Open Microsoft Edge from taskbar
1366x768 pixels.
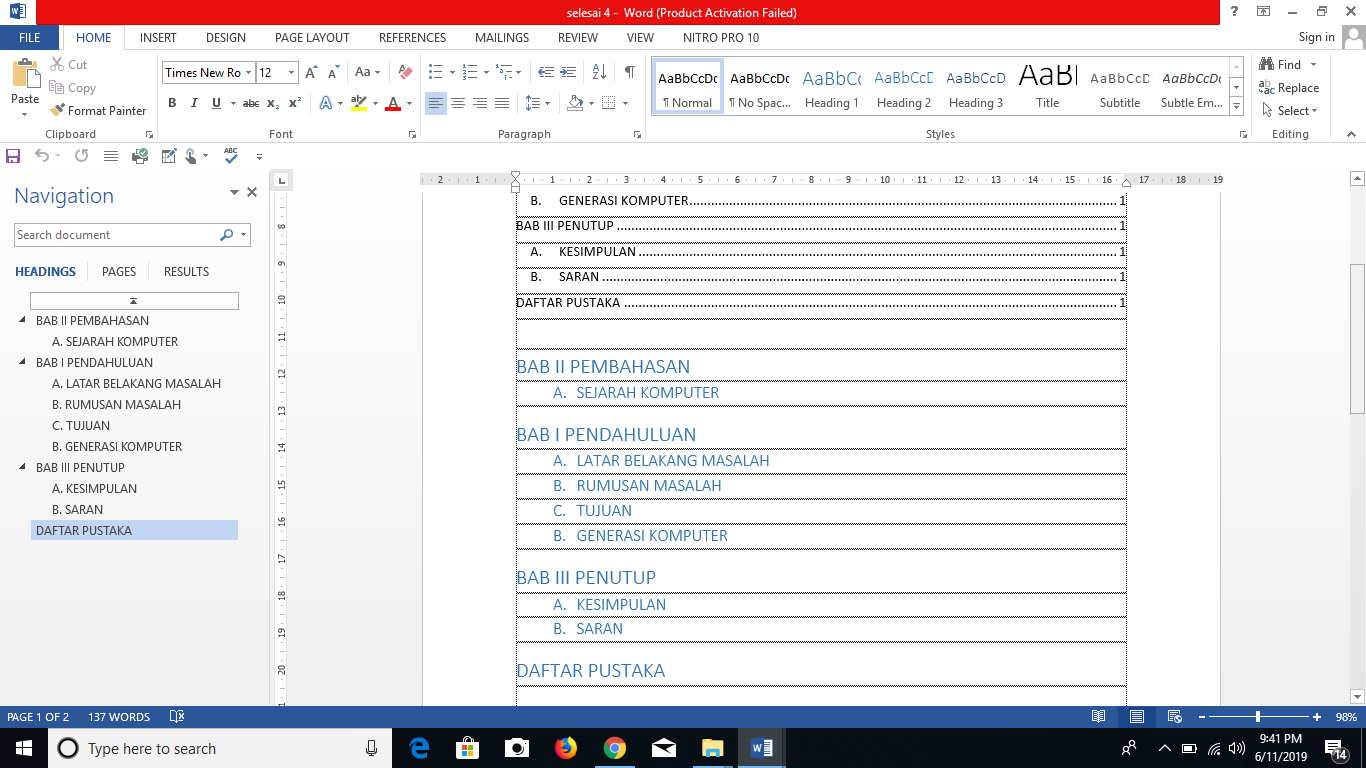[420, 748]
